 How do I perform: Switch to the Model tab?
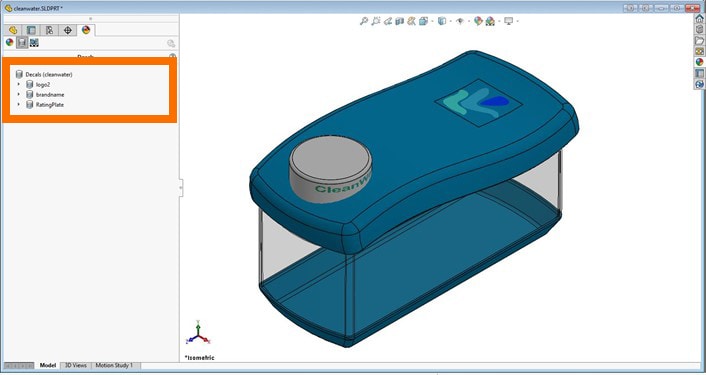pyautogui.click(x=48, y=366)
